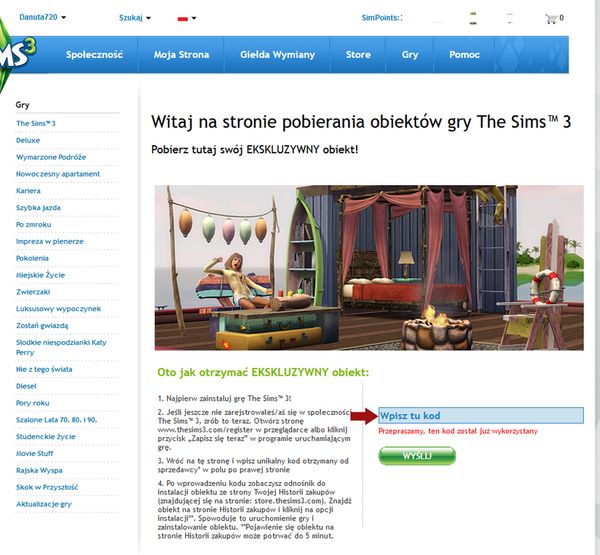Open the Polish flag language selector

(x=187, y=18)
